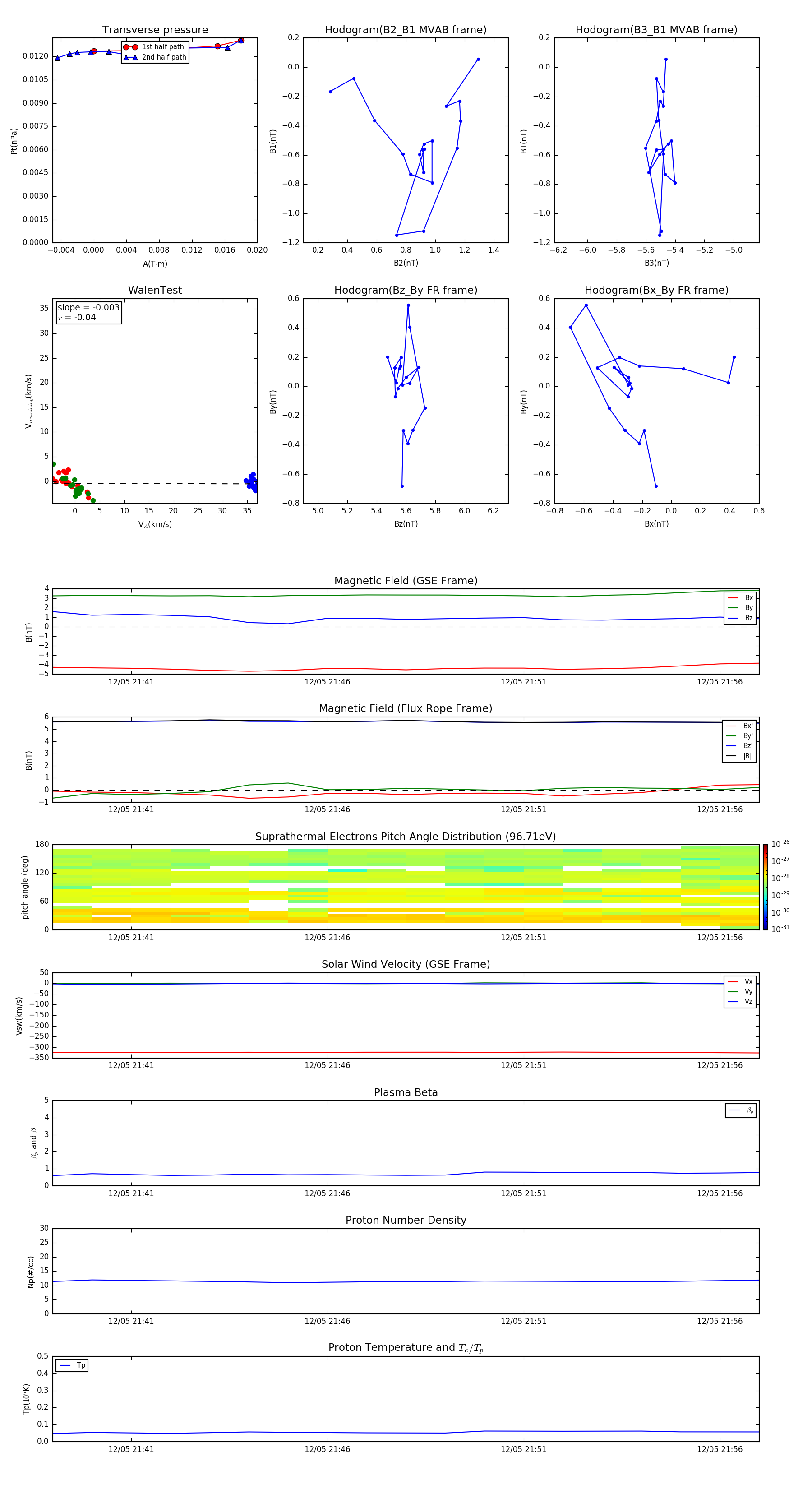Click 'Hodogram(Bz_By FR frame)' title
The width and height of the screenshot is (812, 1489).
click(406, 290)
